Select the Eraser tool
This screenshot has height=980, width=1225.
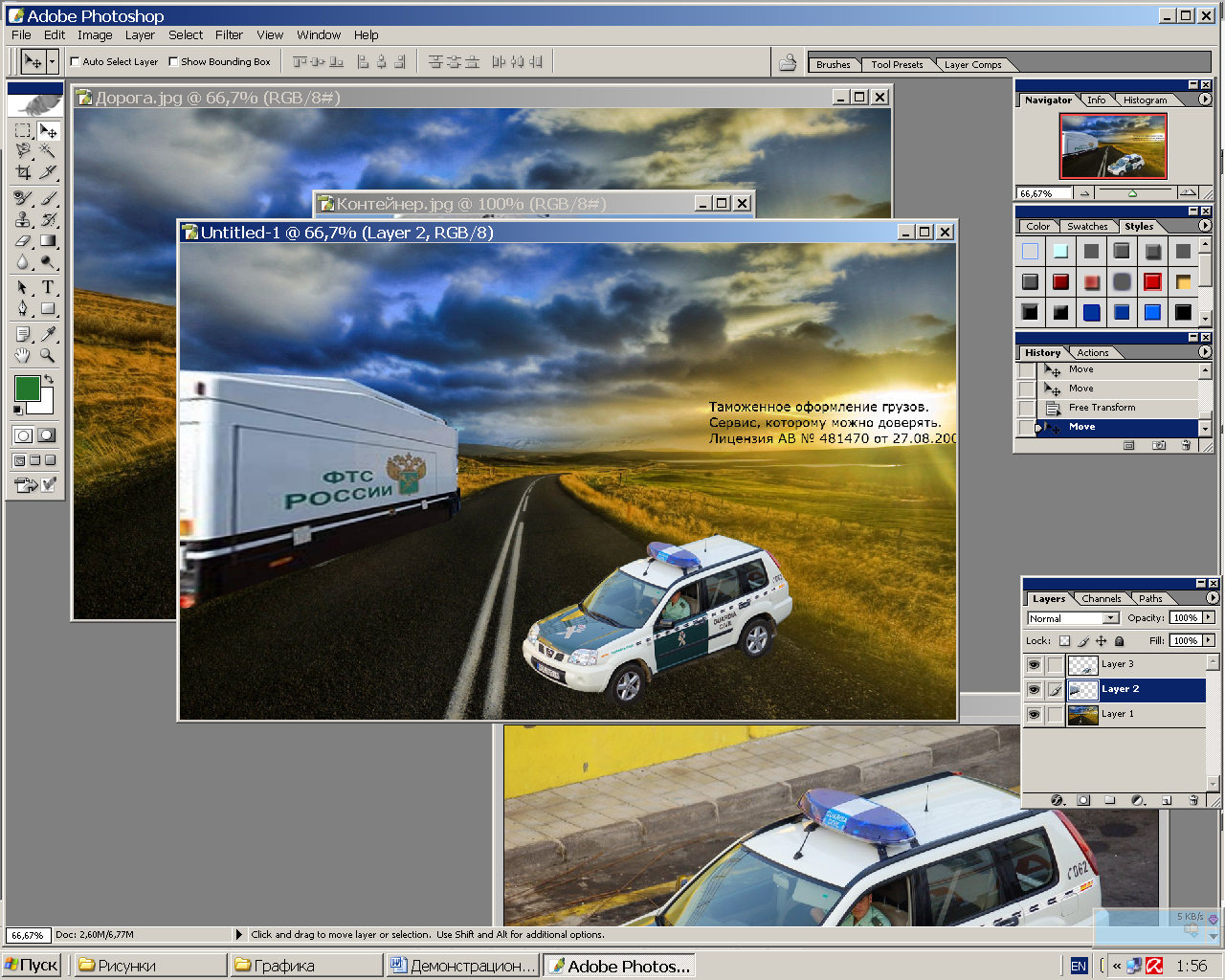click(23, 241)
